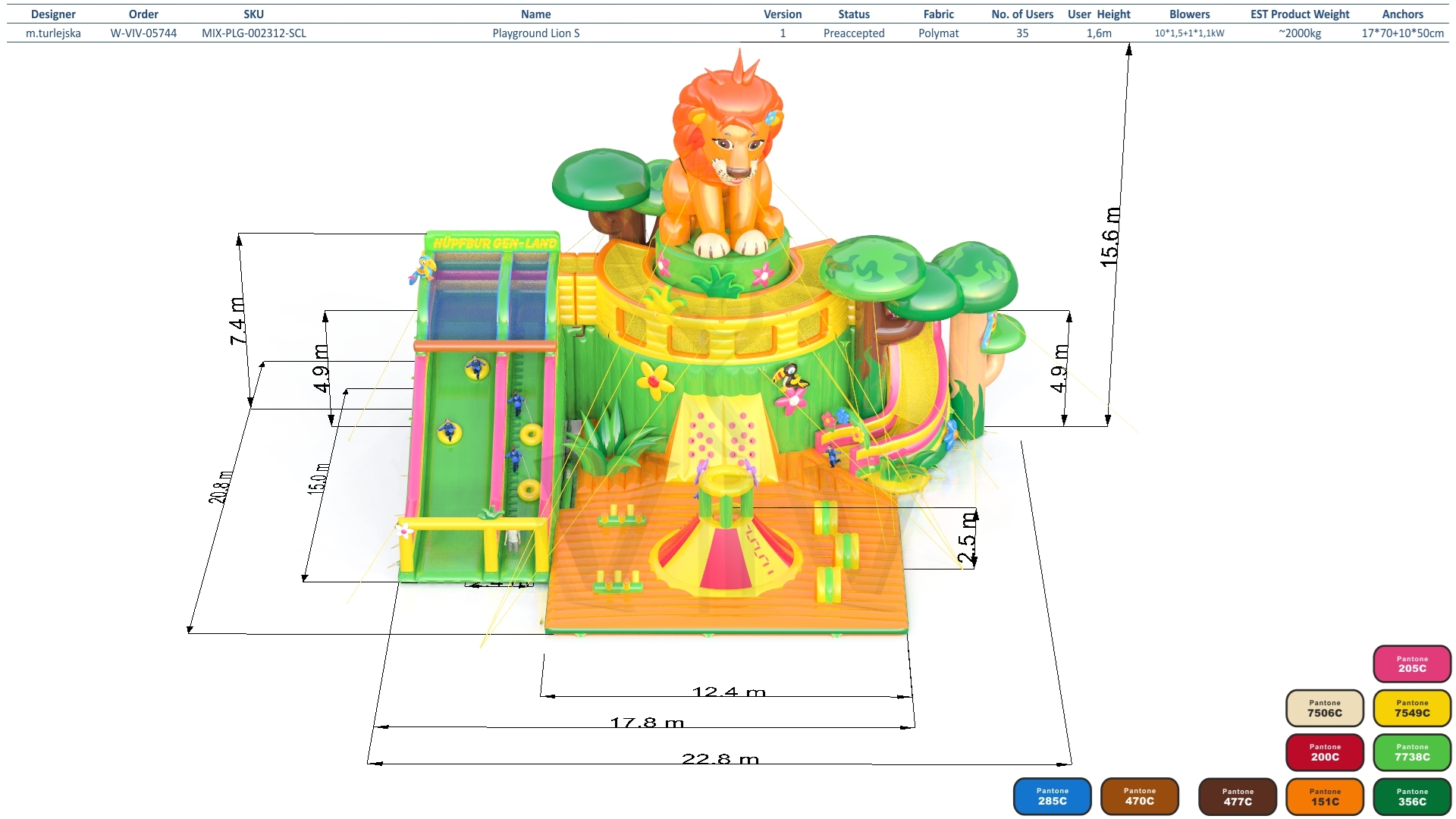Click the users count 35
1456x819 pixels.
1022,33
